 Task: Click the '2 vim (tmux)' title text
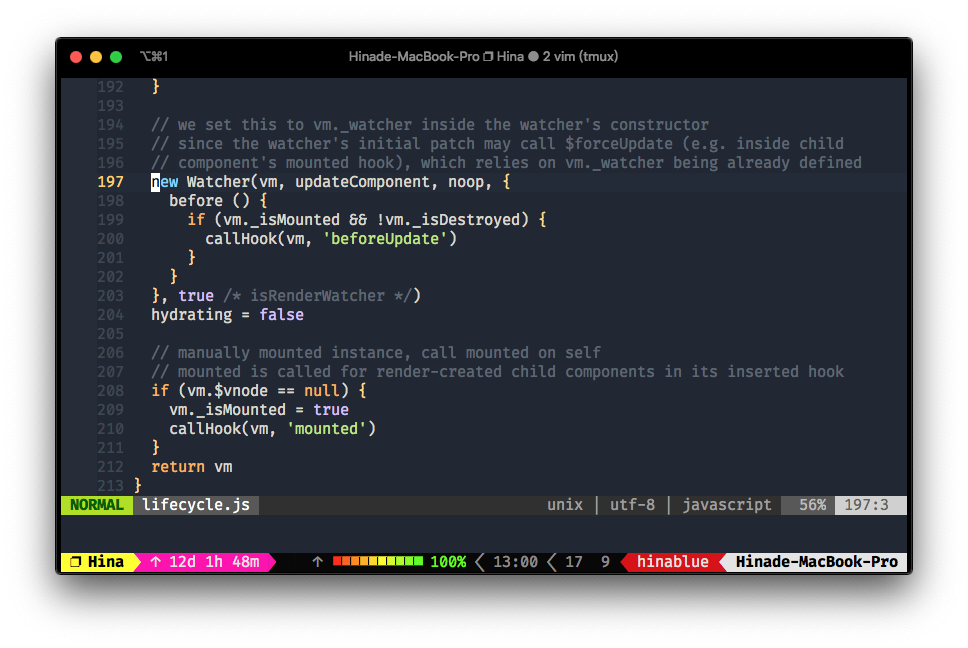pyautogui.click(x=580, y=57)
